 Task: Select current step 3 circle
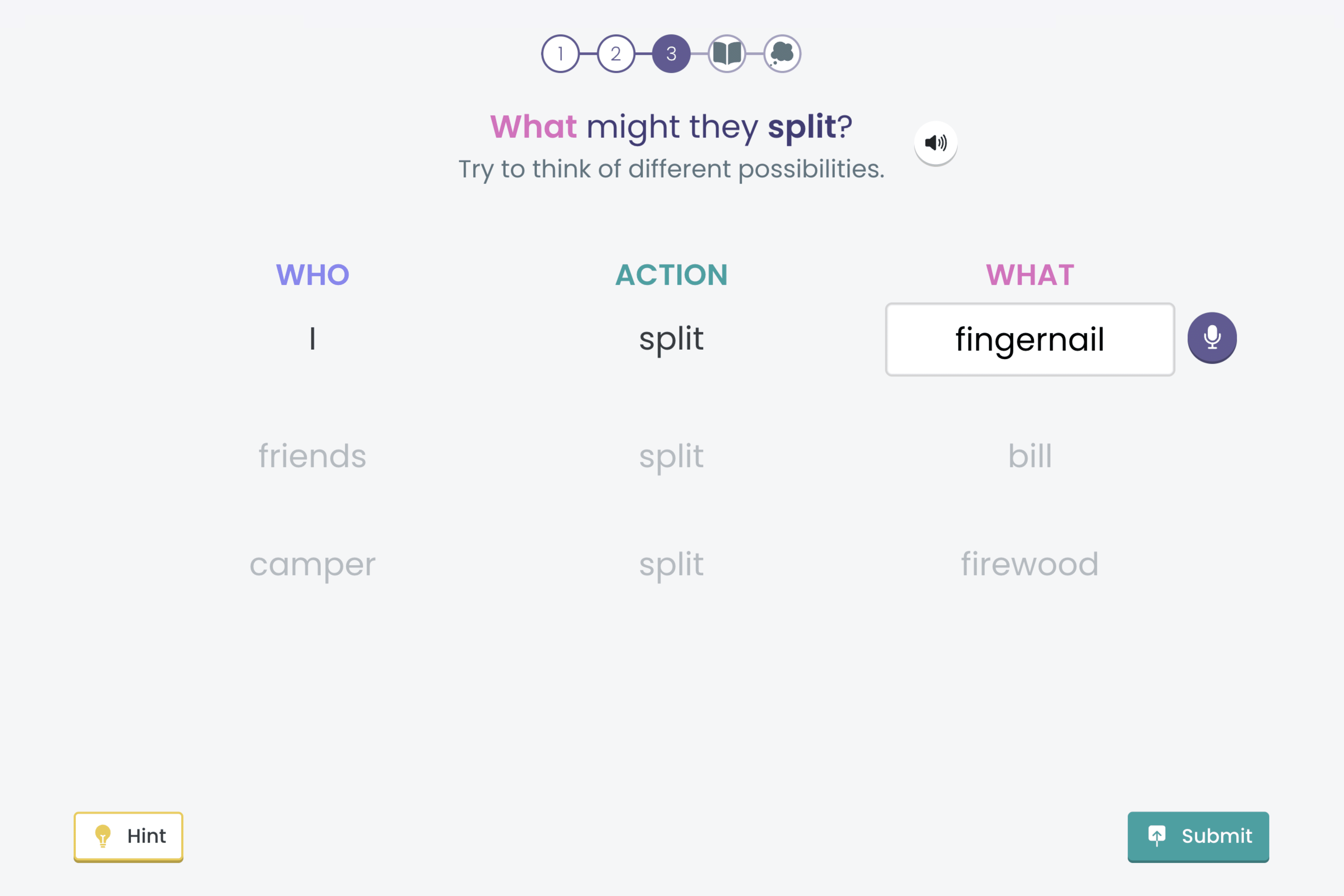click(671, 54)
